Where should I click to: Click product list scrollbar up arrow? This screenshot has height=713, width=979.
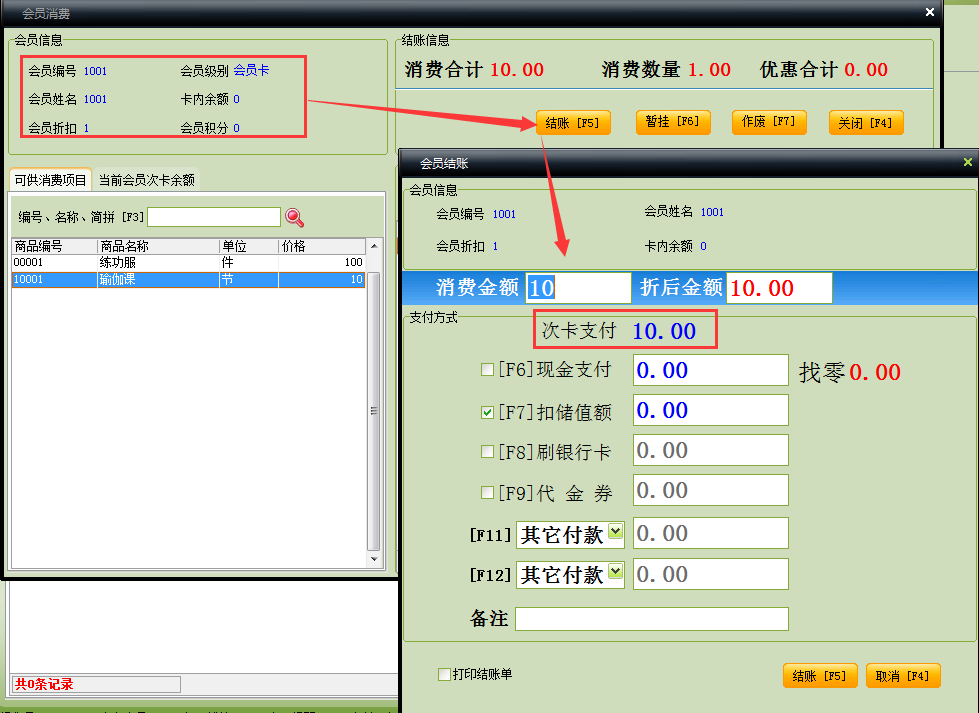point(374,246)
